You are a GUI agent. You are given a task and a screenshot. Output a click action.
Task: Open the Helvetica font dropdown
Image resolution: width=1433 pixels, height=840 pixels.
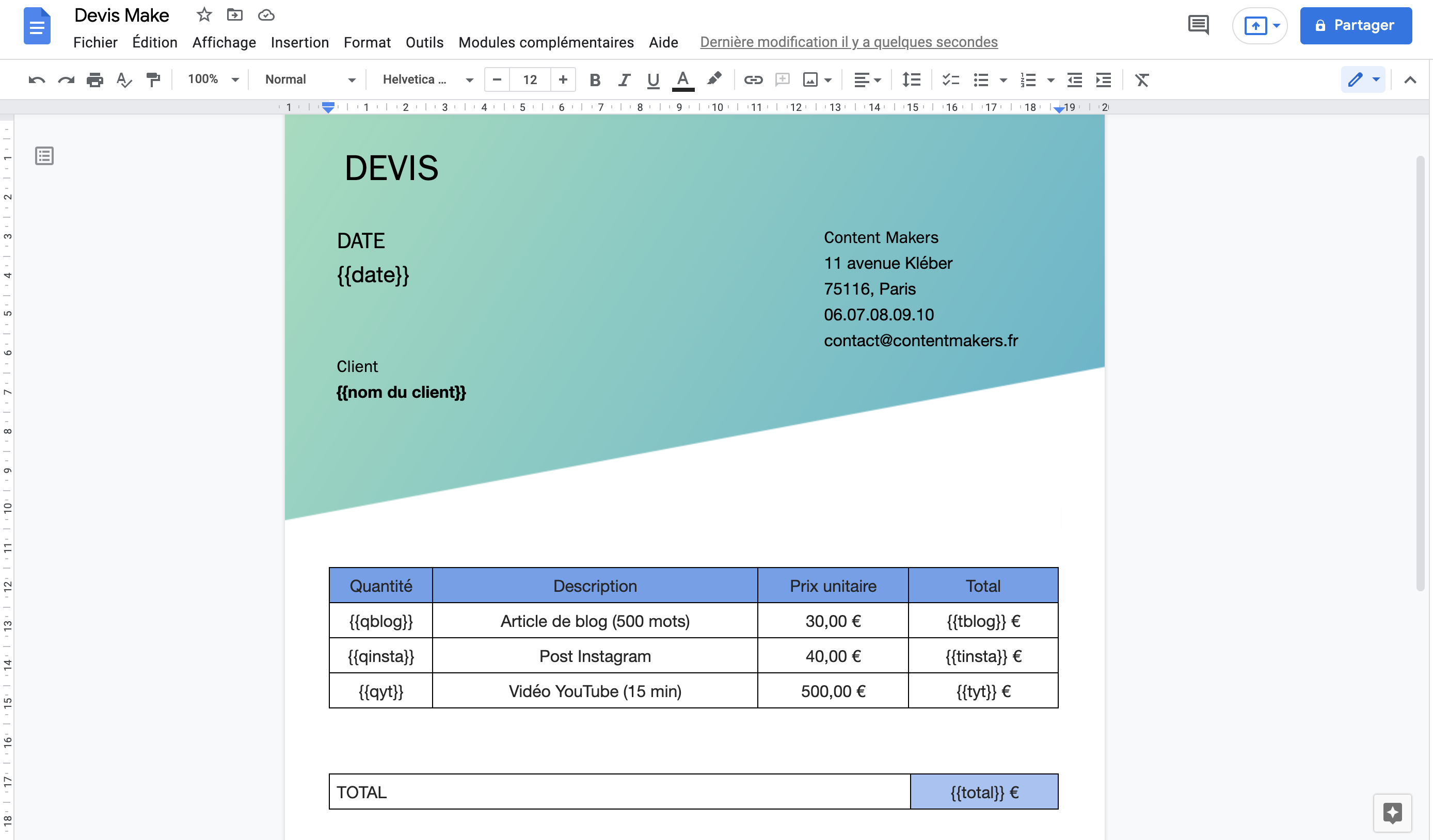click(427, 79)
